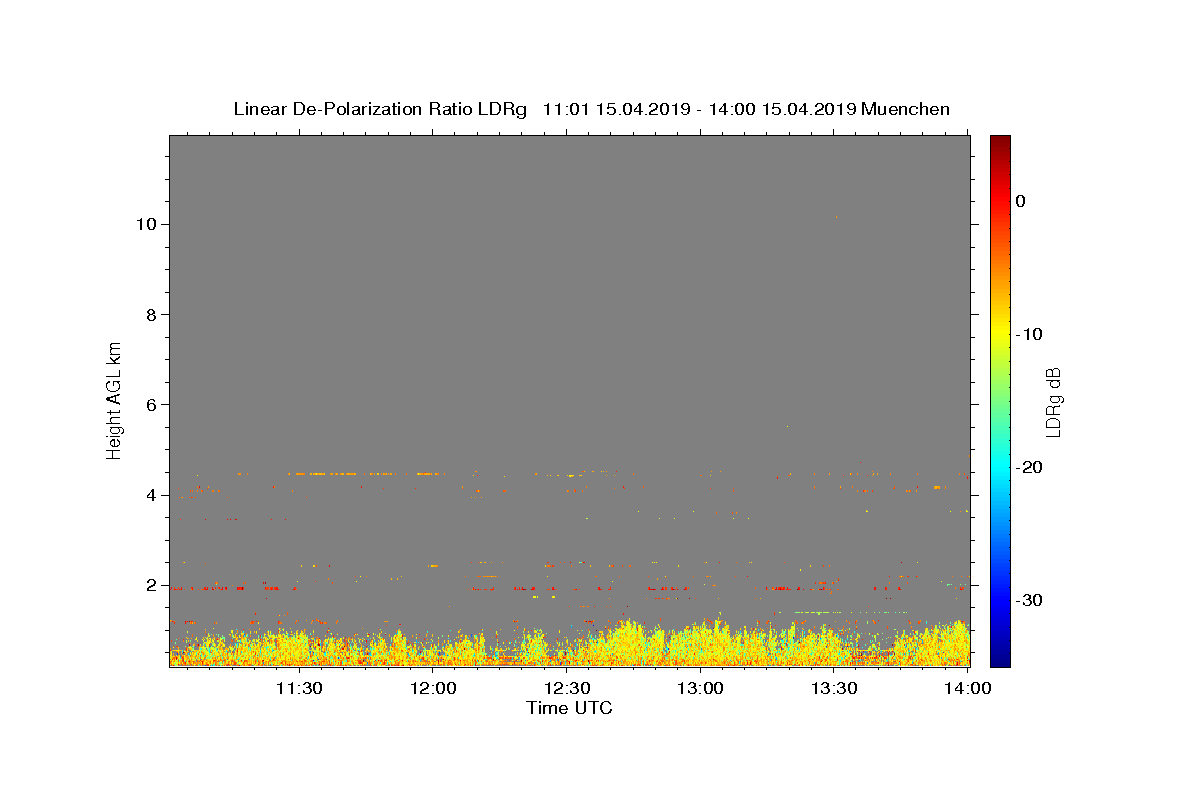This screenshot has width=1200, height=800.
Task: Click the dark red top of colorbar
Action: (1000, 142)
